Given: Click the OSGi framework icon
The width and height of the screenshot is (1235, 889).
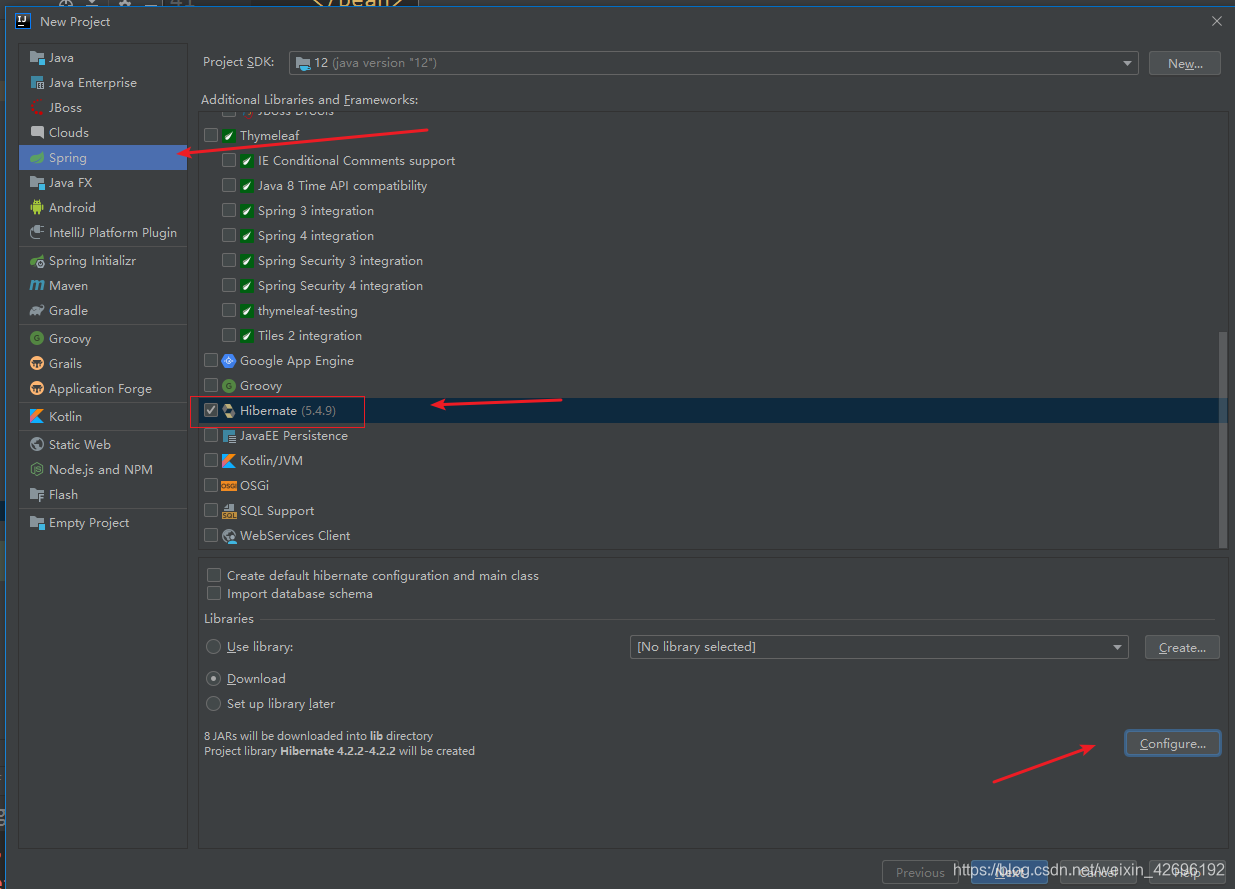Looking at the screenshot, I should coord(229,486).
